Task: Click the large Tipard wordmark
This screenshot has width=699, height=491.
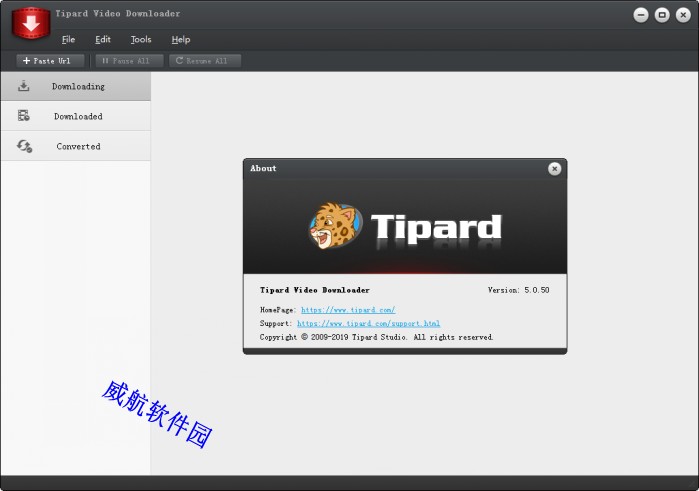Action: 436,228
